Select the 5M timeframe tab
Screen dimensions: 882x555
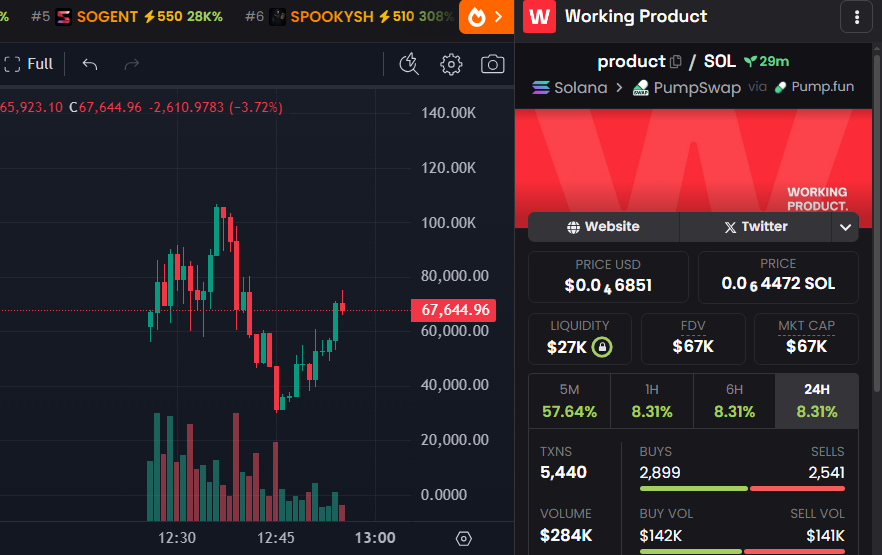569,401
